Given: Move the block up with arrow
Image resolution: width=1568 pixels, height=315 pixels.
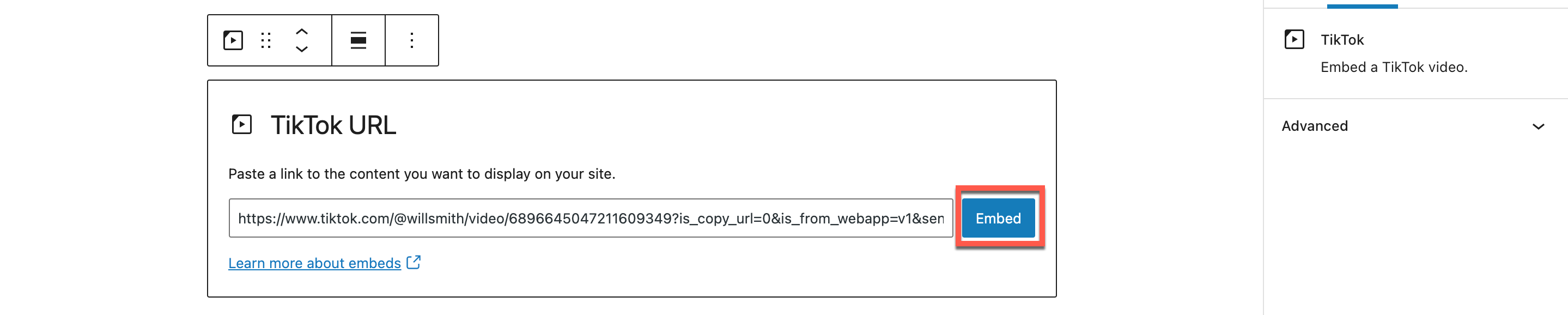Looking at the screenshot, I should (x=301, y=31).
